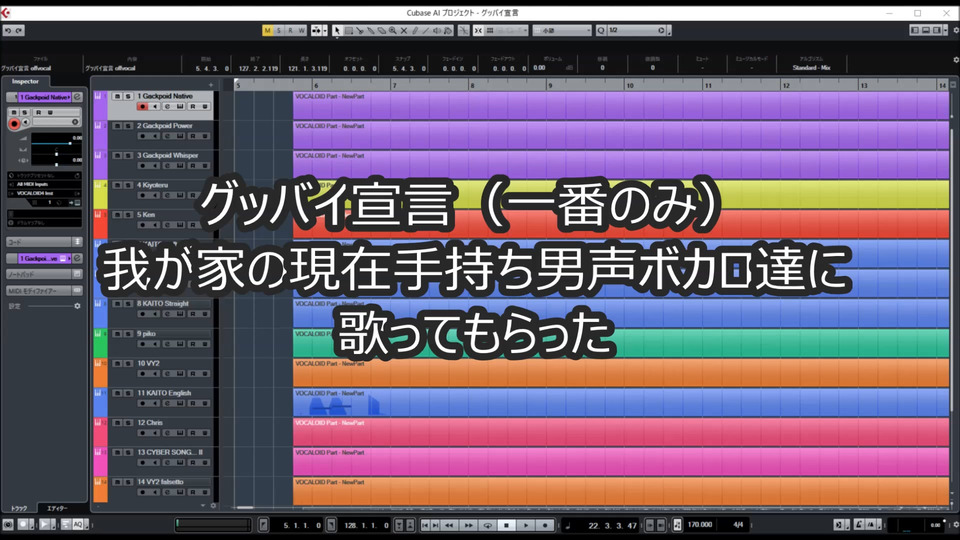
Task: Solo the 3 Gackpoid Whisper track
Action: coord(128,156)
